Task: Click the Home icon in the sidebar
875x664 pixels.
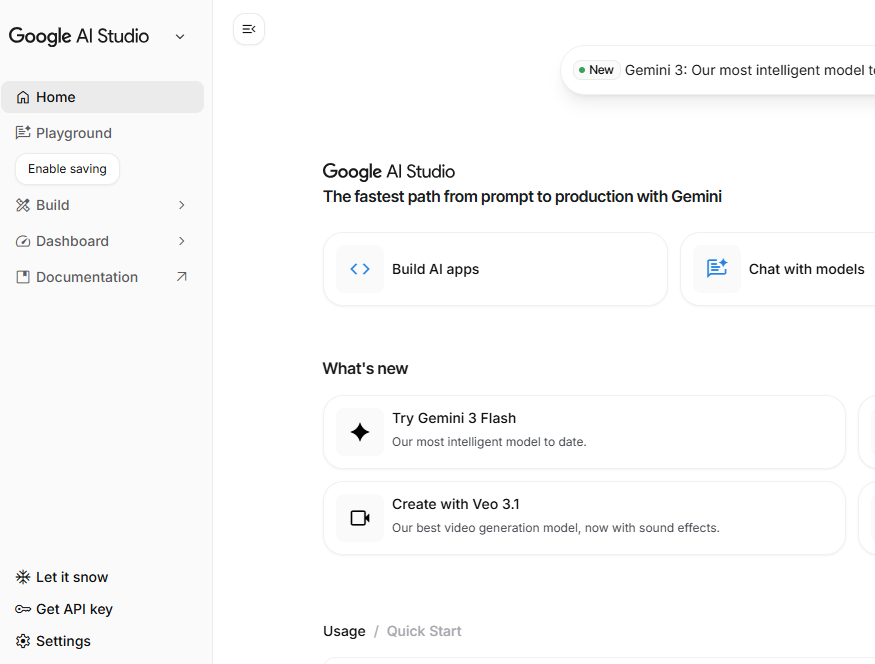Action: [x=23, y=97]
